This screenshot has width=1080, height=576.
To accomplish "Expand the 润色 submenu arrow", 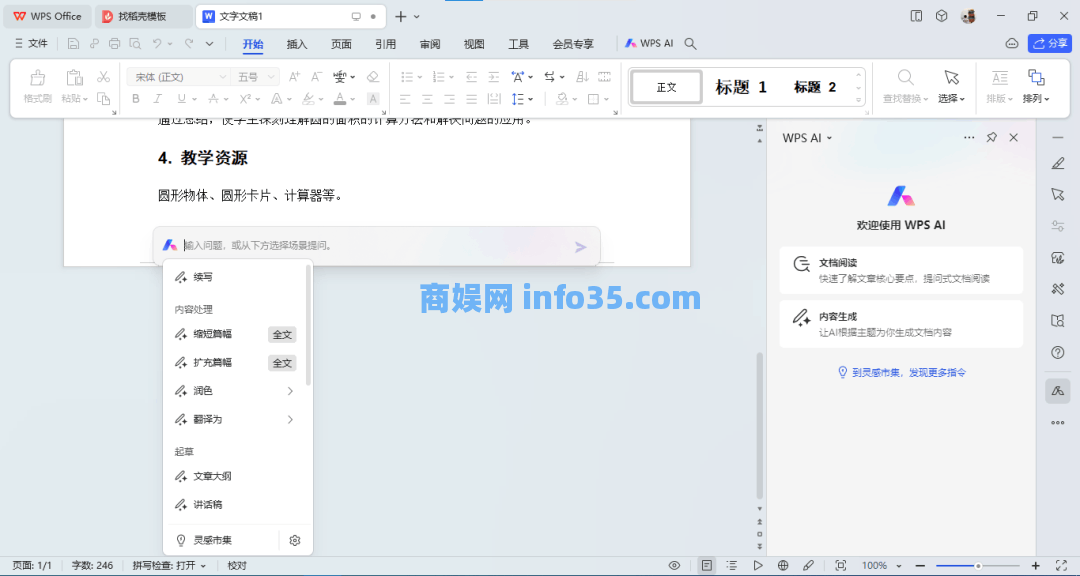I will coord(290,391).
